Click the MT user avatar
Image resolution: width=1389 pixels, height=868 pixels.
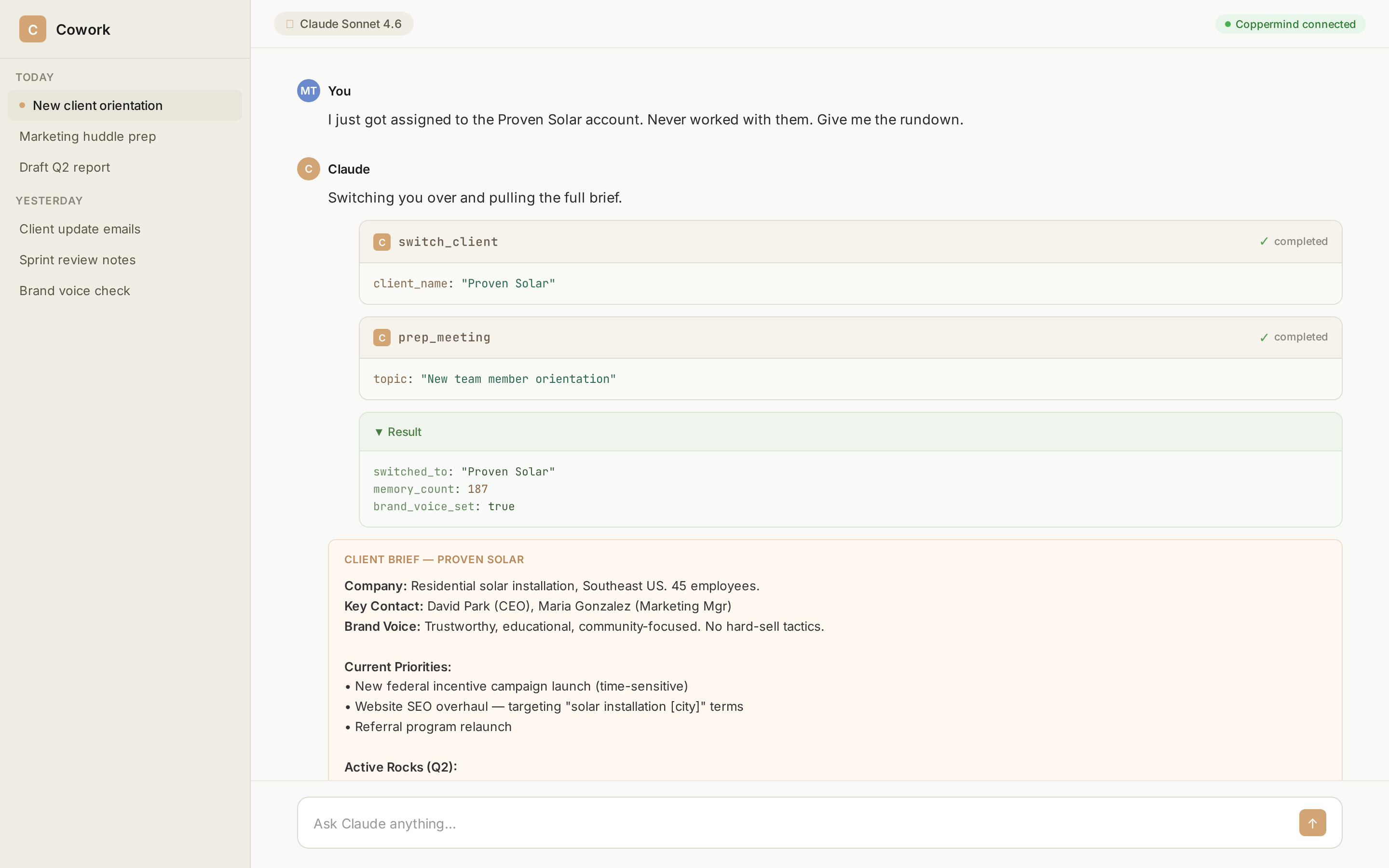[x=308, y=91]
